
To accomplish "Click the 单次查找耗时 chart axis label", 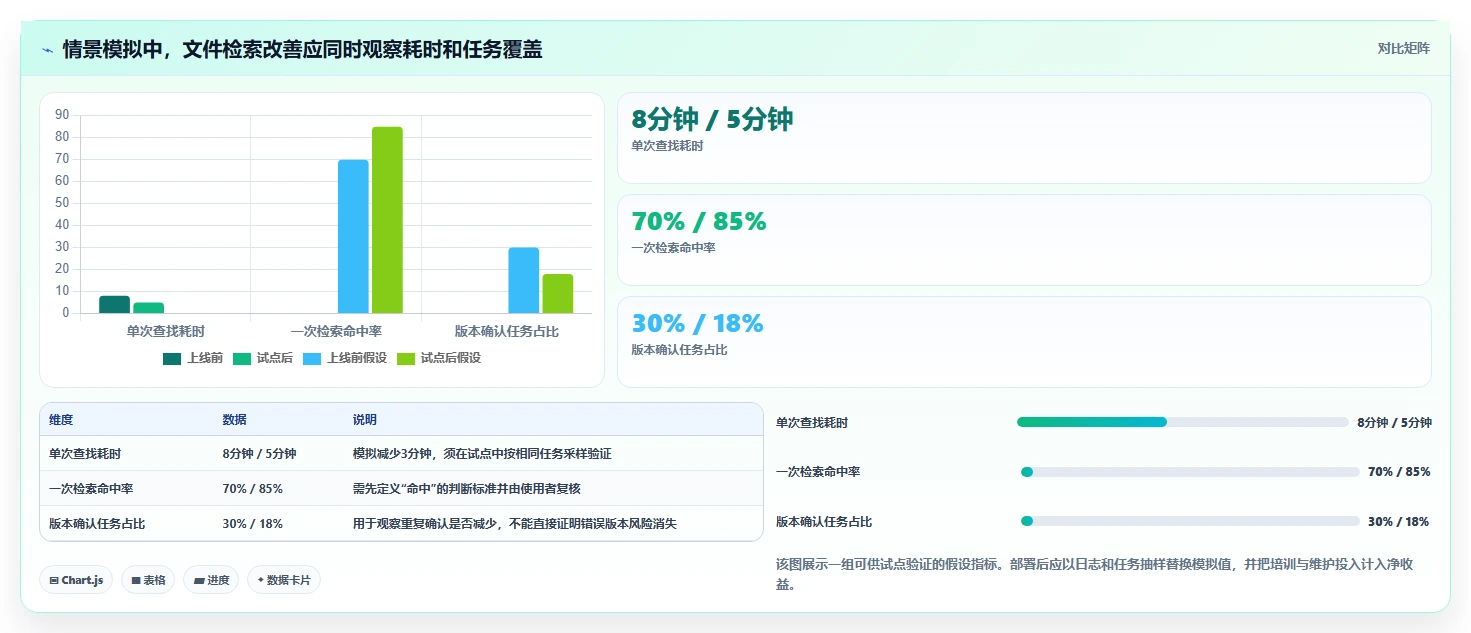I will click(166, 331).
